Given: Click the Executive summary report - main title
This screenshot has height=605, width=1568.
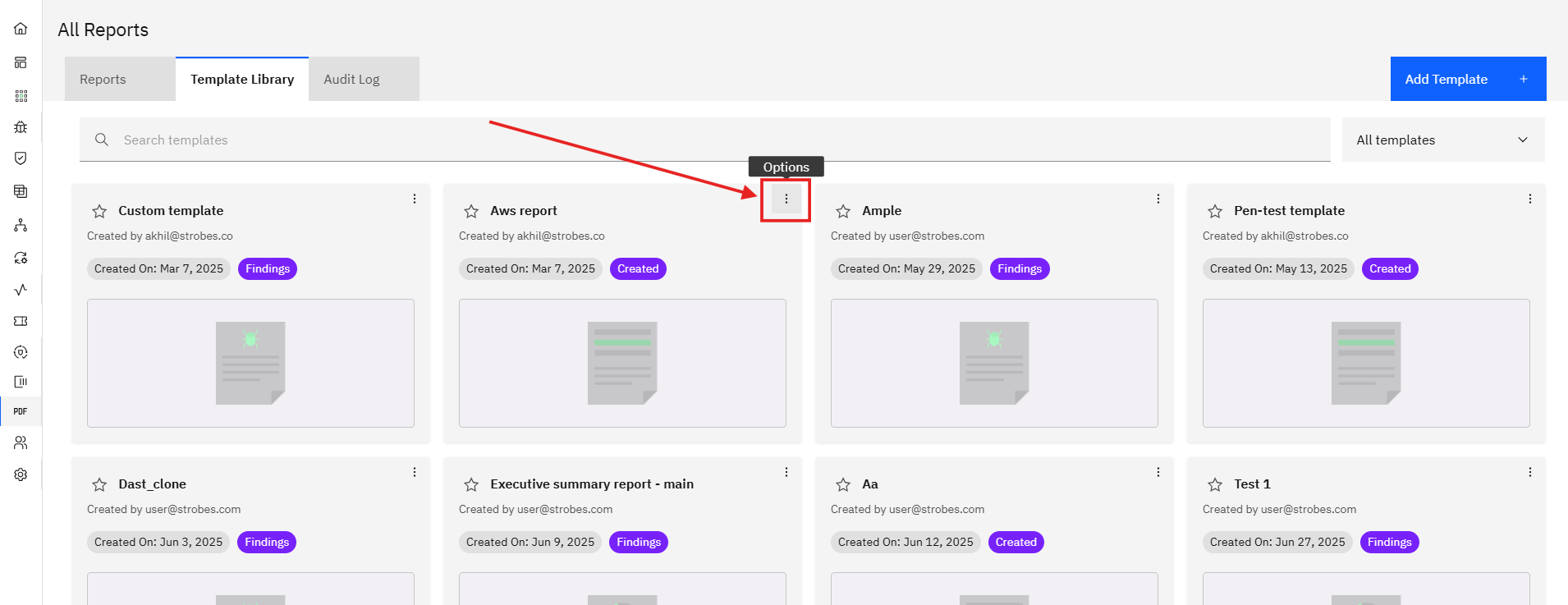Looking at the screenshot, I should [x=592, y=484].
